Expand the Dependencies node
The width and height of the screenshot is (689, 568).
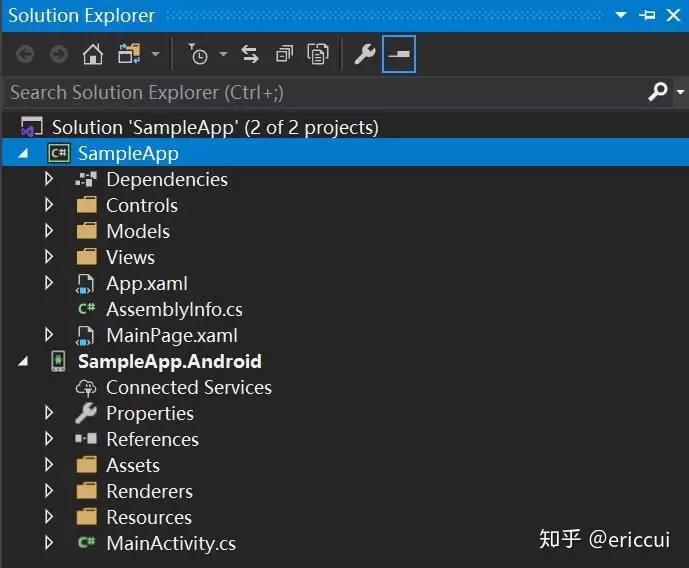pyautogui.click(x=49, y=179)
